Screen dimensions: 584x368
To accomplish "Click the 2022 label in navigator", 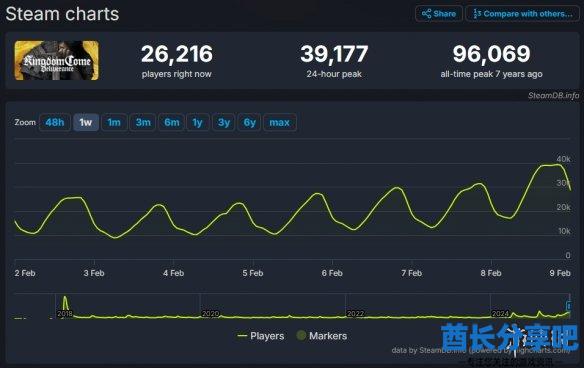I will 355,314.
